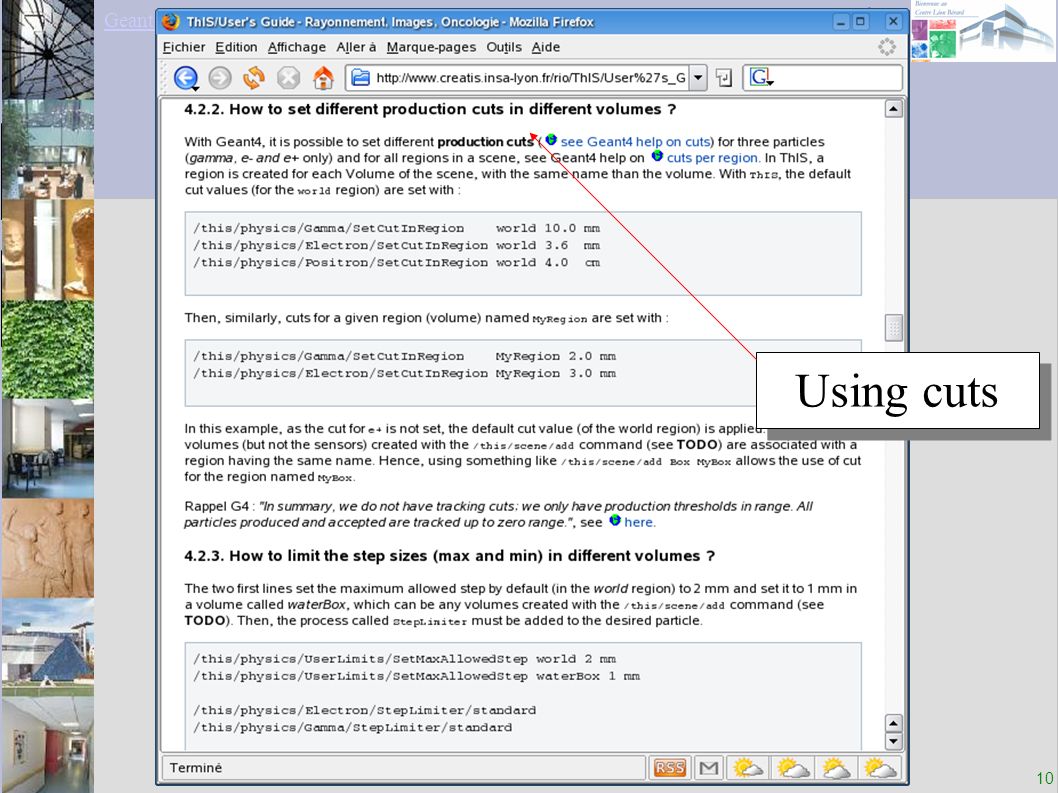Click the line '/this/physics/Positron/SetCutInRegion world 4.0 cm'
The width and height of the screenshot is (1058, 793).
coord(397,263)
